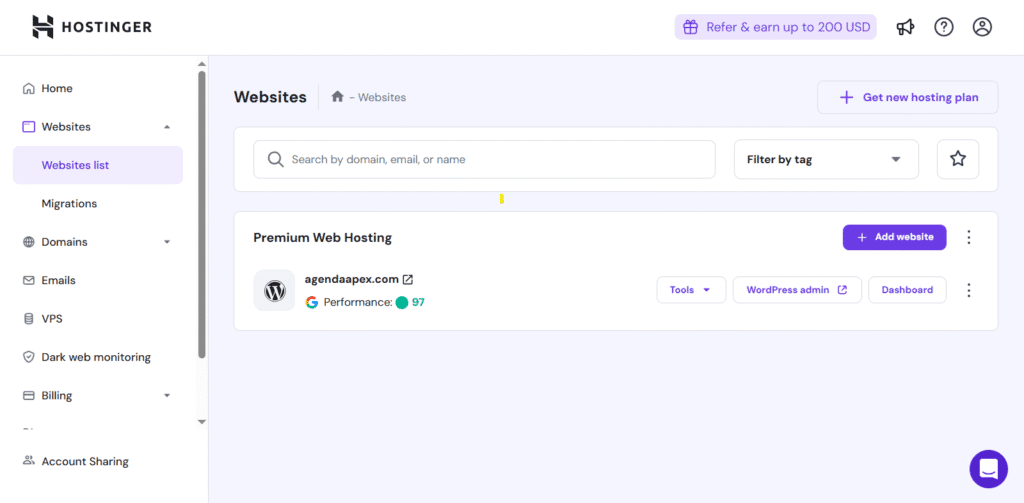Open the user profile icon

[x=982, y=27]
